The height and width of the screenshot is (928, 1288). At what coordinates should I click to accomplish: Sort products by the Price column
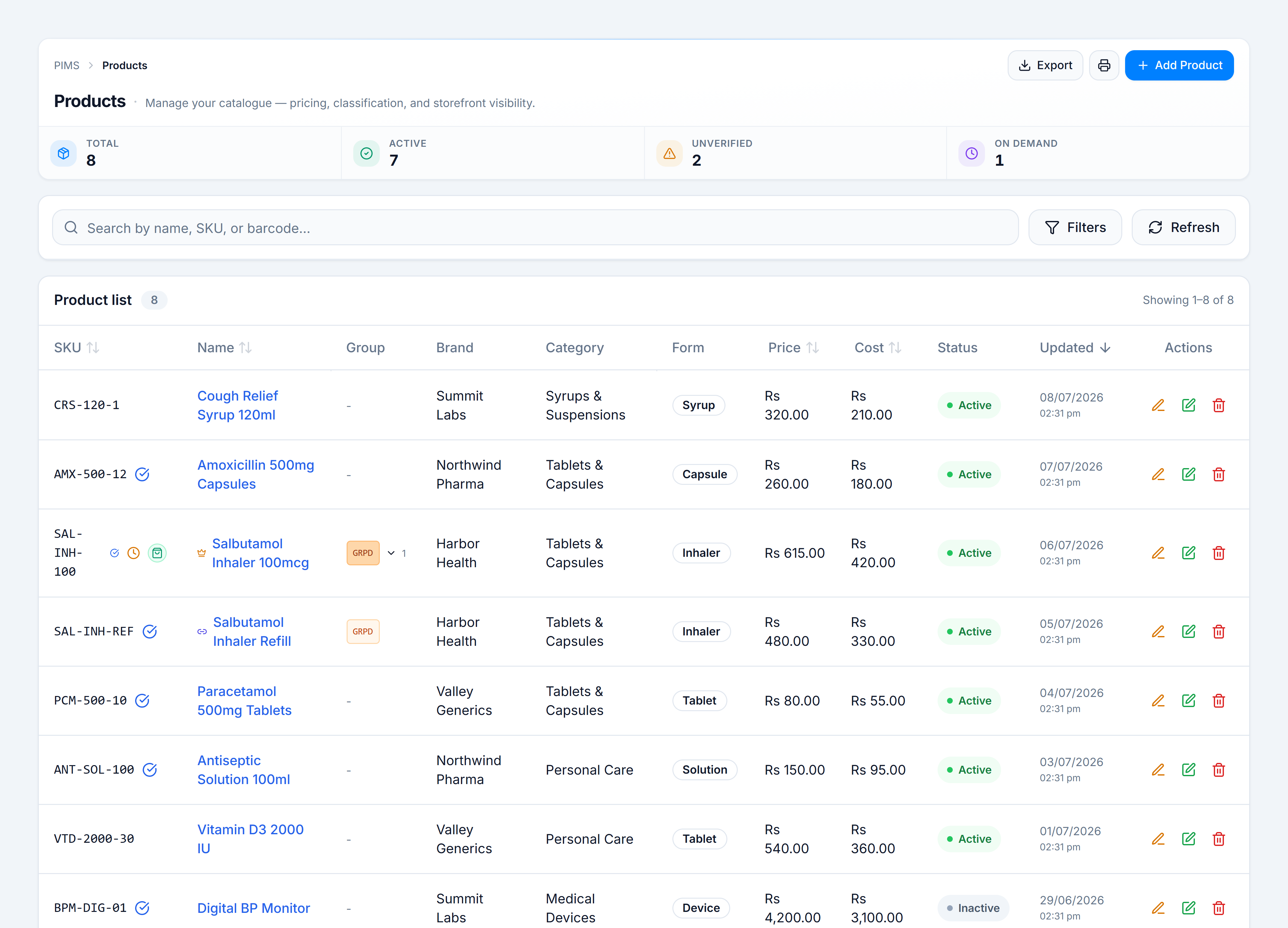point(793,348)
